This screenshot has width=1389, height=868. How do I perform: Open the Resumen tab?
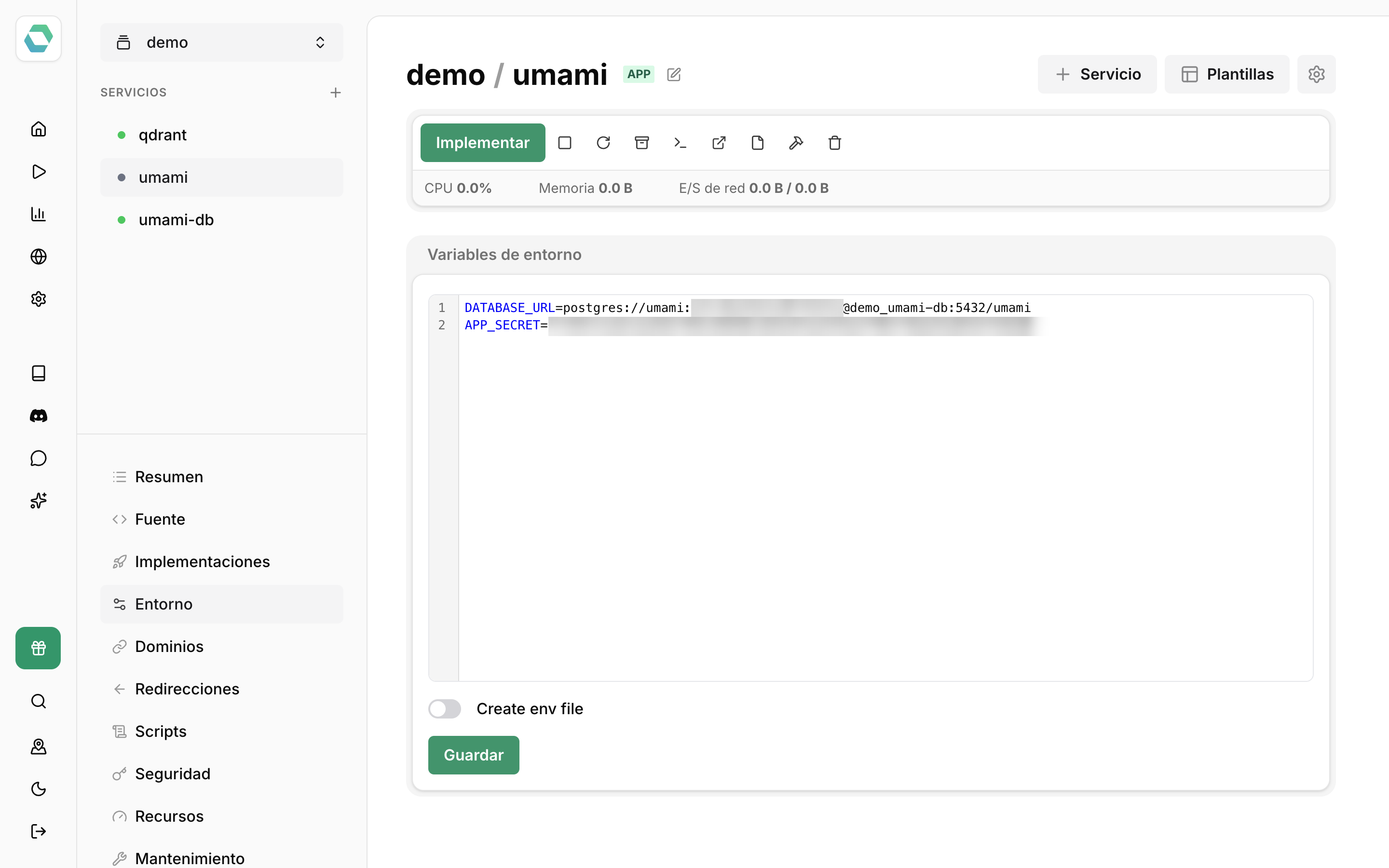[221, 477]
